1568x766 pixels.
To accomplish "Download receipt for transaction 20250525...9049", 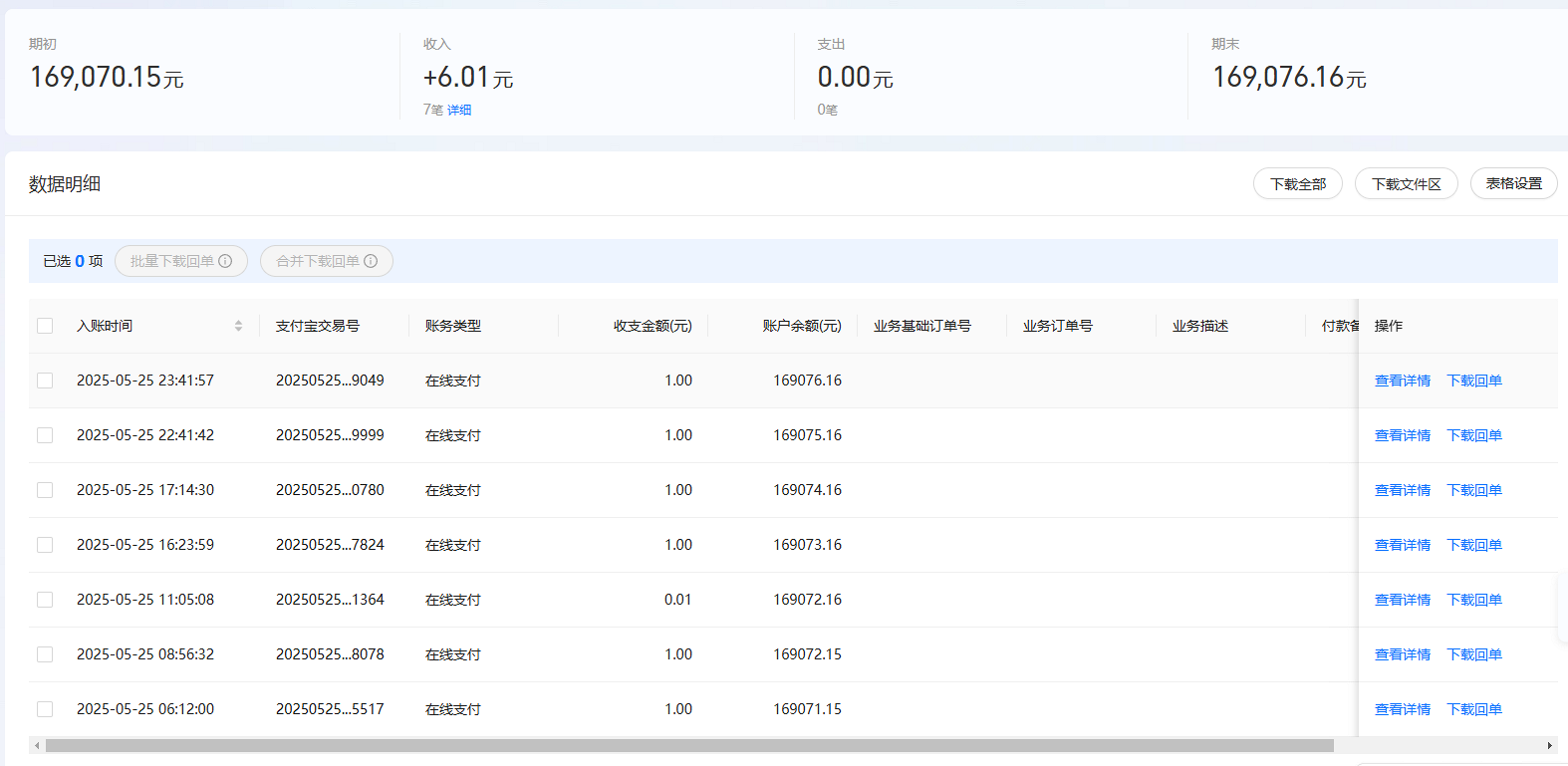I will [1474, 381].
